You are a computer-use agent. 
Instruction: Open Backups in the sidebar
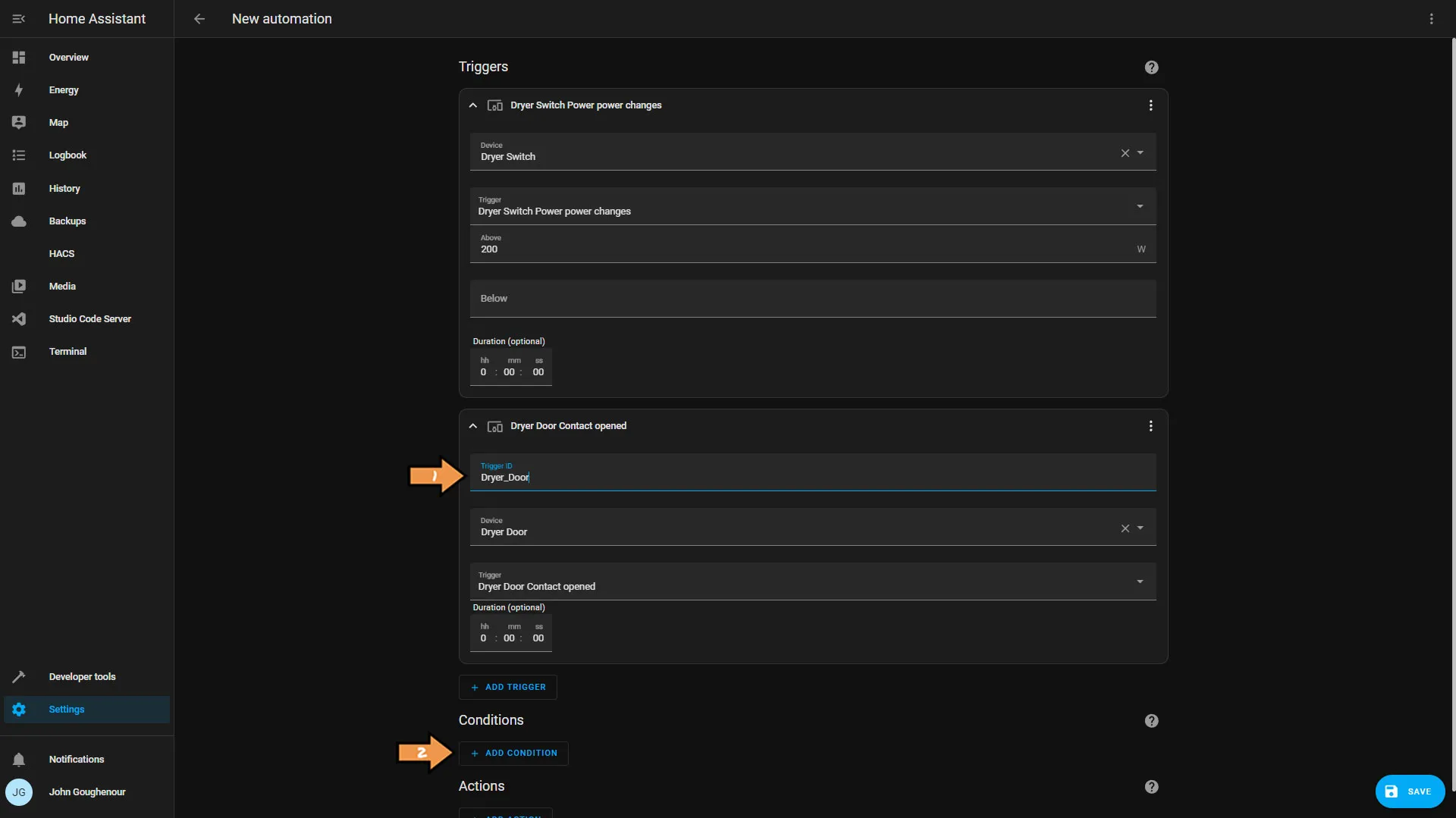click(86, 221)
